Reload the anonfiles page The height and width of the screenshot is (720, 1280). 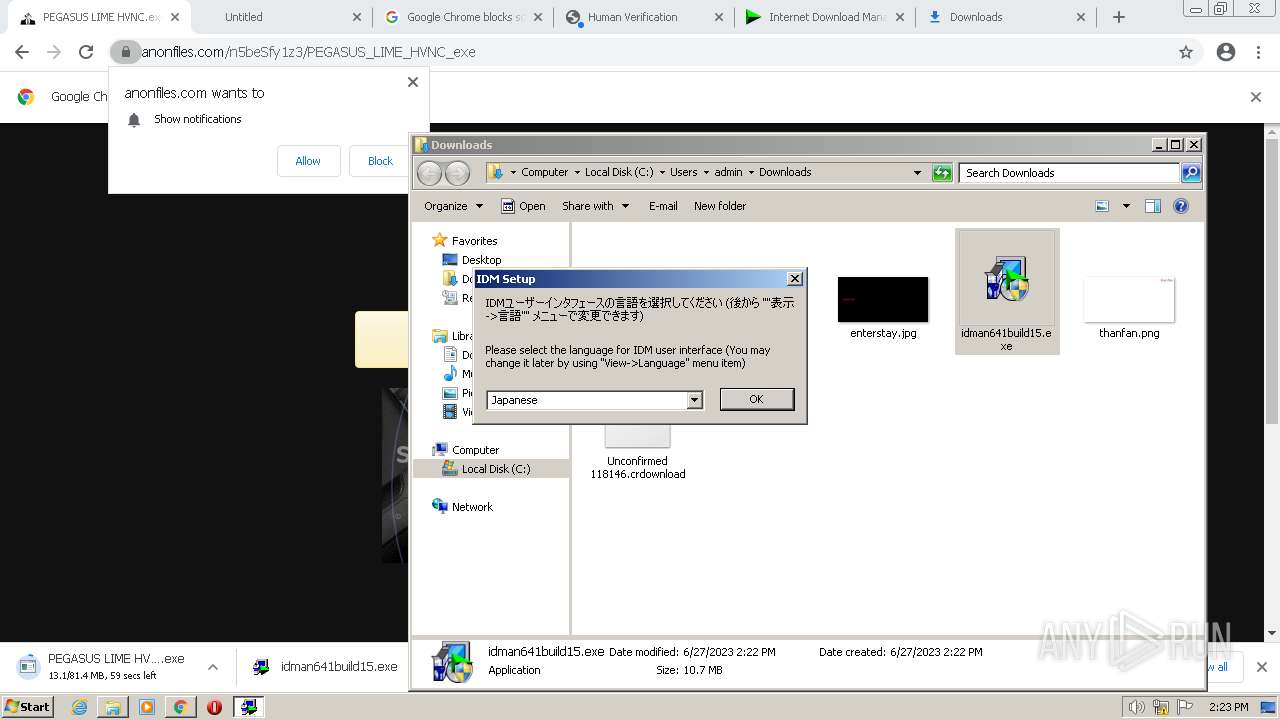click(86, 52)
